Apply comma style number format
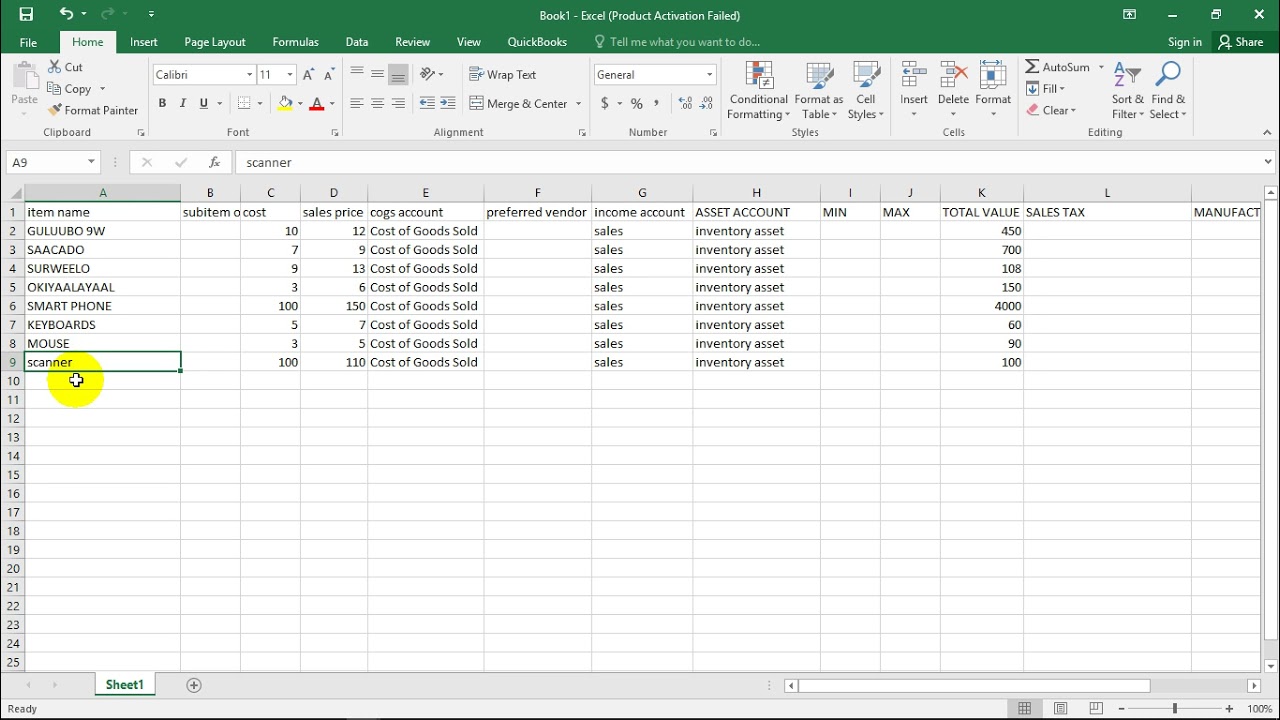The height and width of the screenshot is (720, 1280). pyautogui.click(x=657, y=104)
